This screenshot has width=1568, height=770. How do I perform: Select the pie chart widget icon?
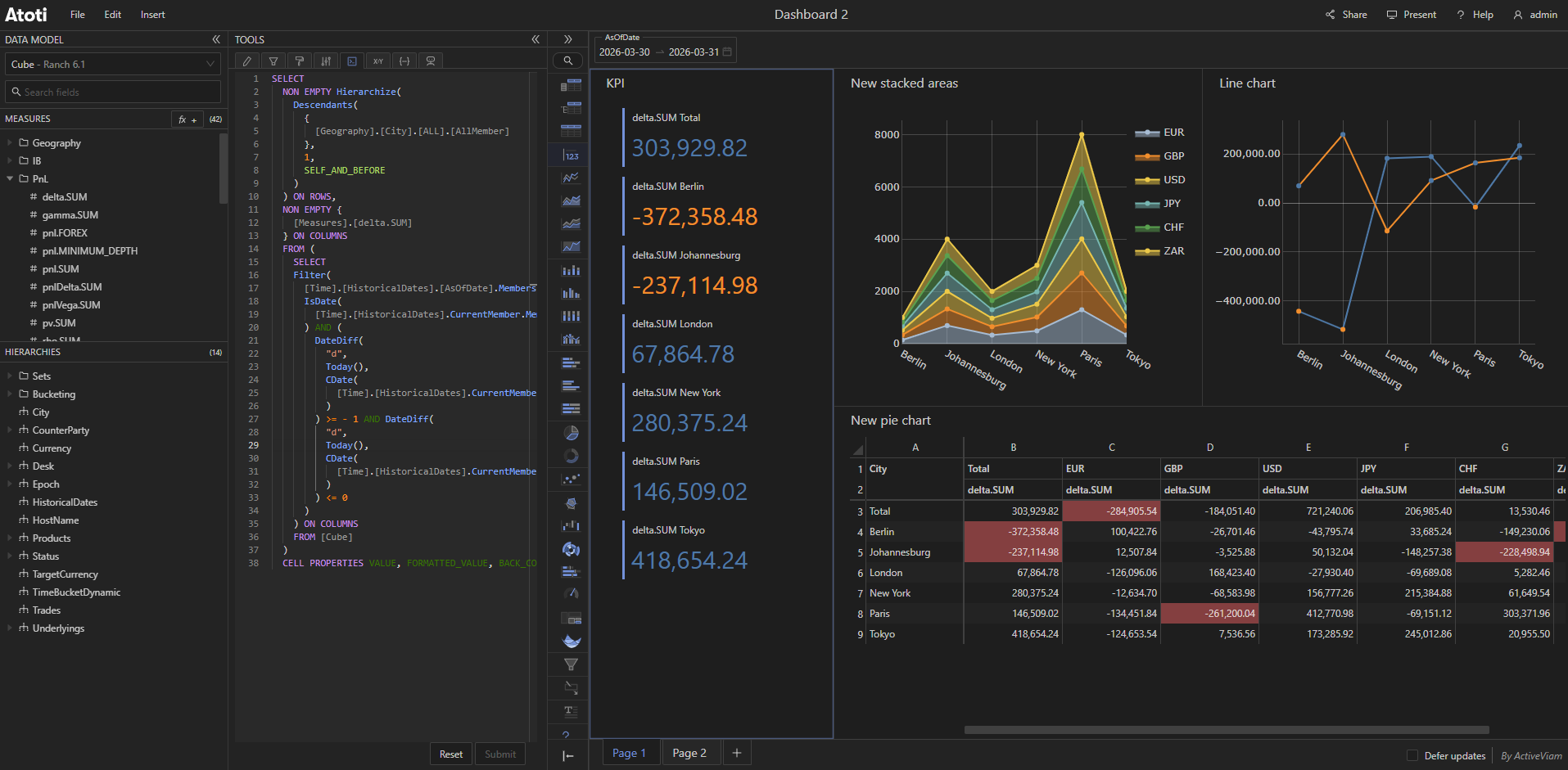571,433
